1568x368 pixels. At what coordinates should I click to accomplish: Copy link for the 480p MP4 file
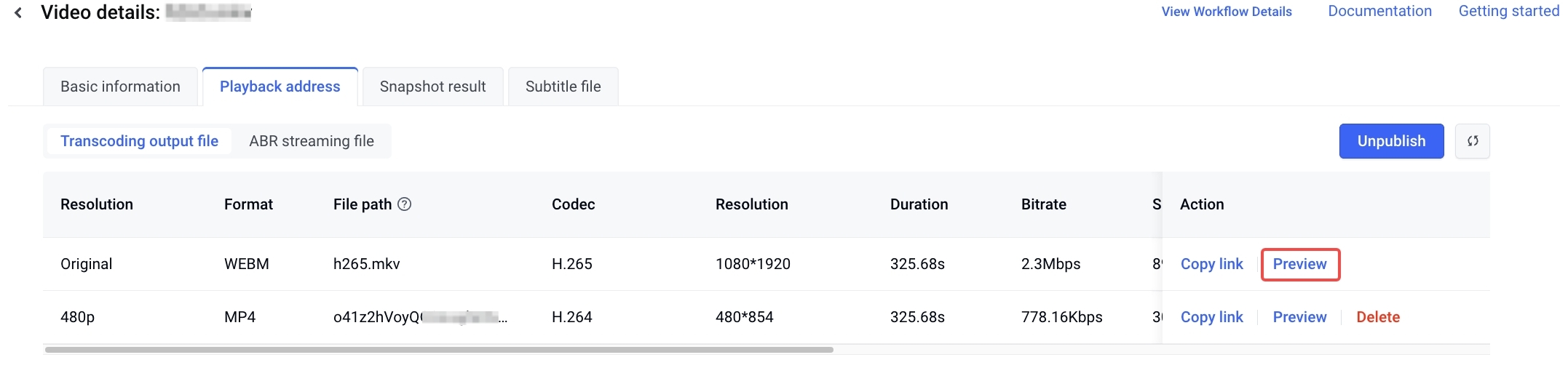pos(1211,317)
